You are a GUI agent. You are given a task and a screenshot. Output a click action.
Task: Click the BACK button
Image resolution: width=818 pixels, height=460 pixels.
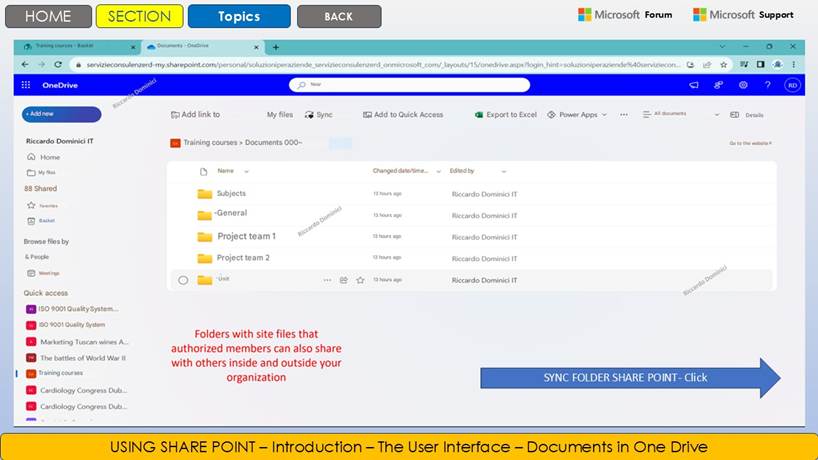(339, 16)
